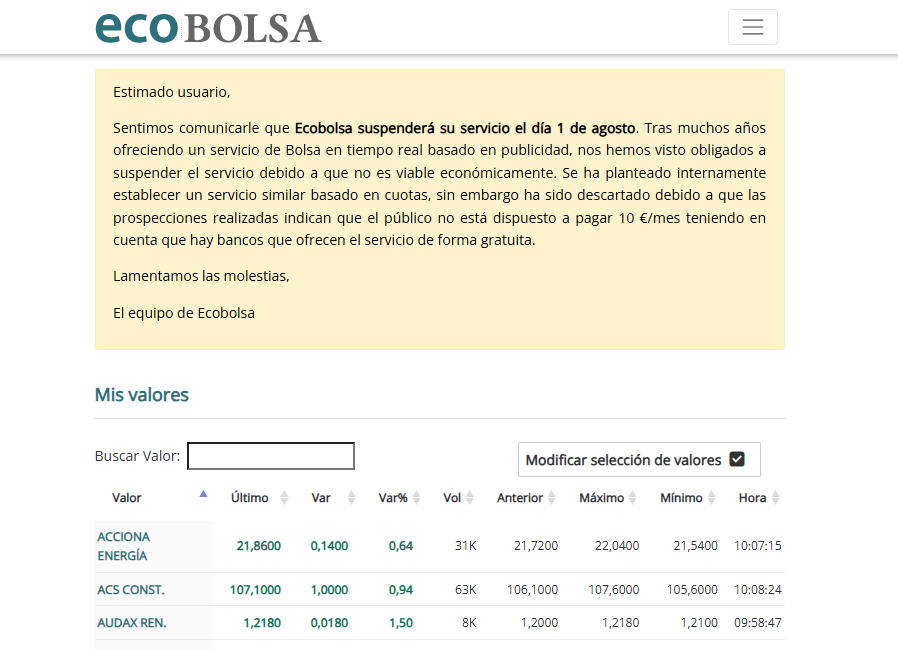The width and height of the screenshot is (898, 650).
Task: Sort table by Mínimo column
Action: click(x=682, y=498)
